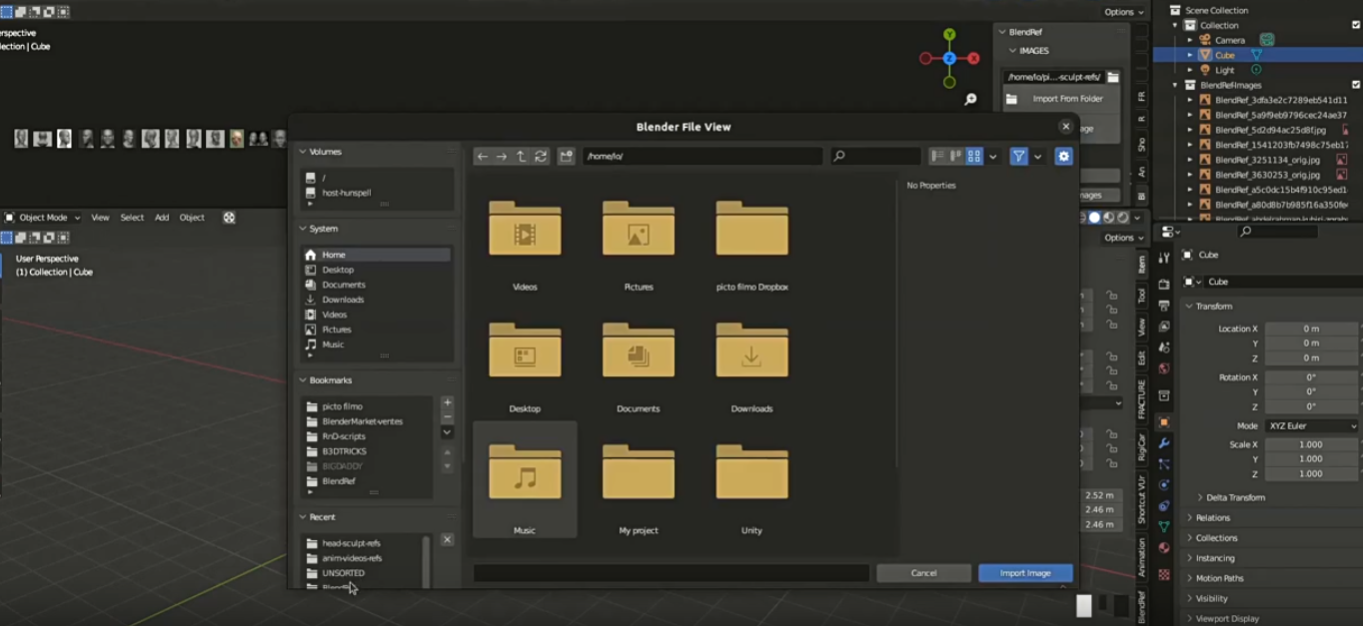Open Downloads in the System list
Image resolution: width=1363 pixels, height=626 pixels.
pos(376,299)
